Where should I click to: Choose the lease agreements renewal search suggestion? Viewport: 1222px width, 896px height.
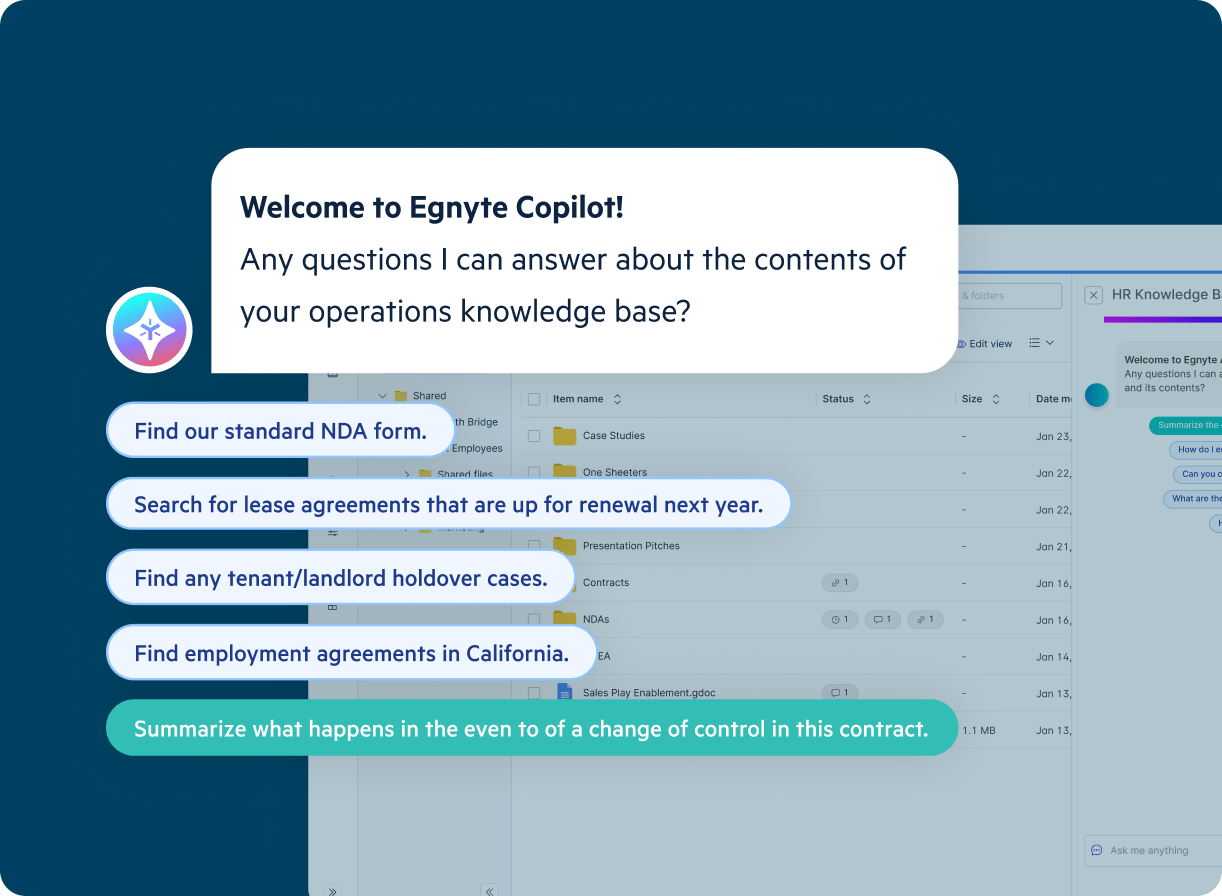coord(448,504)
